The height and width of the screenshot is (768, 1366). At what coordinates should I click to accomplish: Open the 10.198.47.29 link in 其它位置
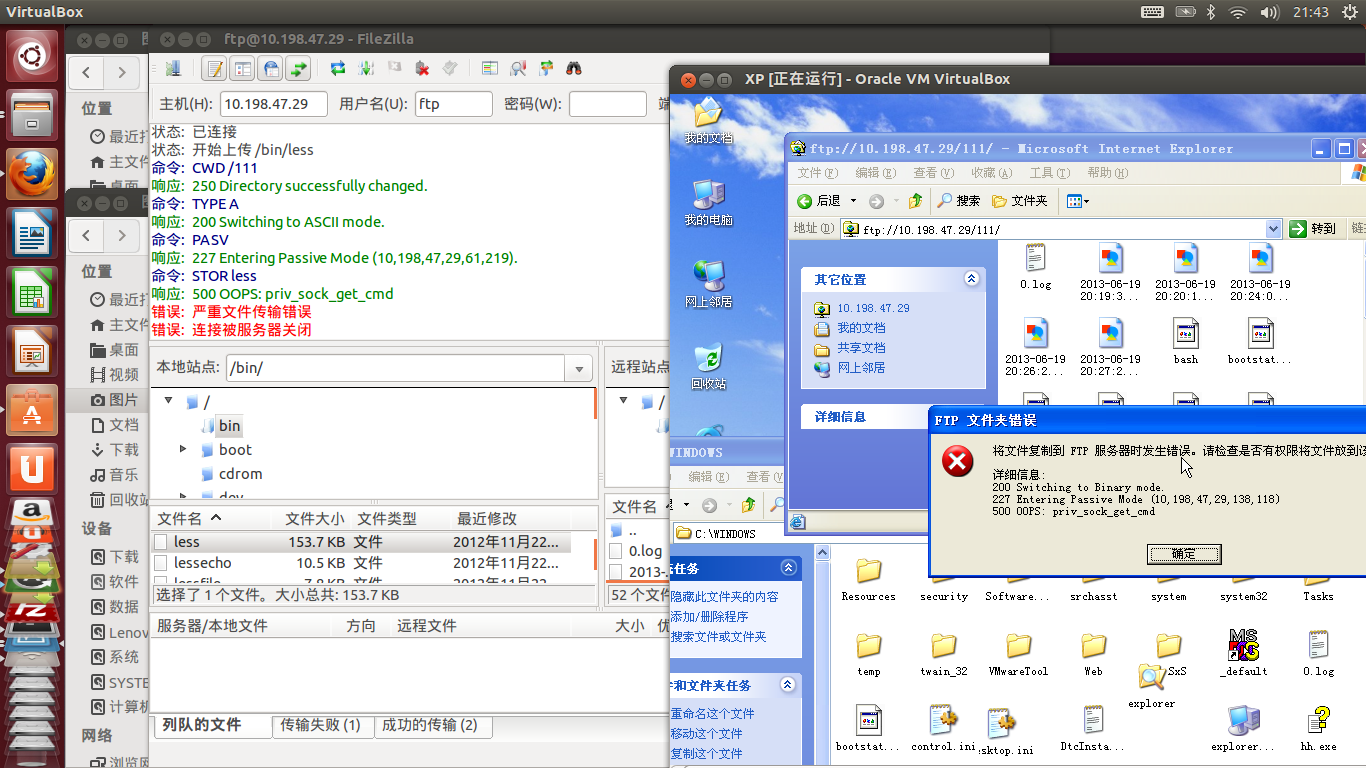click(873, 308)
